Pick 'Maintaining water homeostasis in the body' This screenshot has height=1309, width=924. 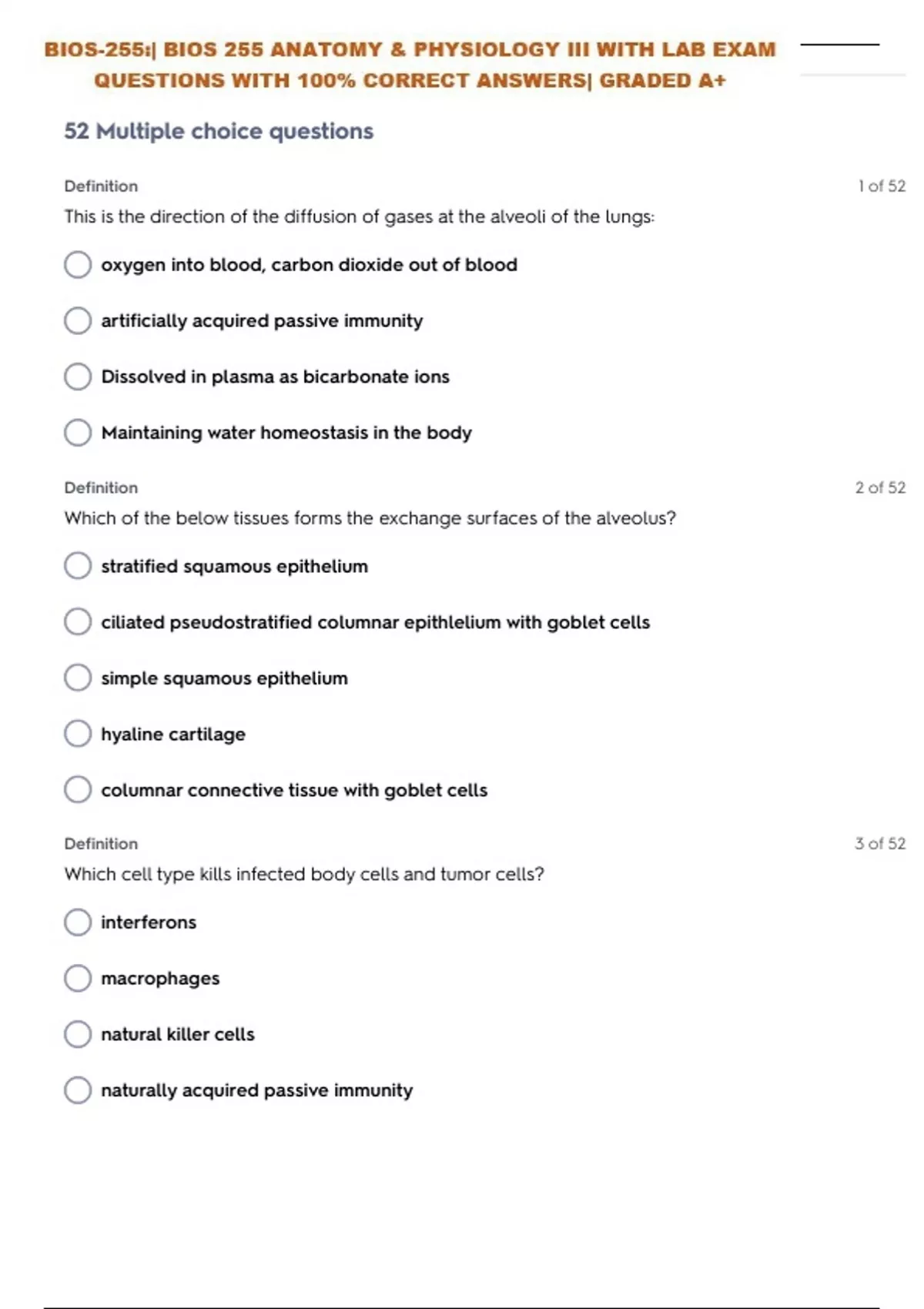tap(78, 433)
